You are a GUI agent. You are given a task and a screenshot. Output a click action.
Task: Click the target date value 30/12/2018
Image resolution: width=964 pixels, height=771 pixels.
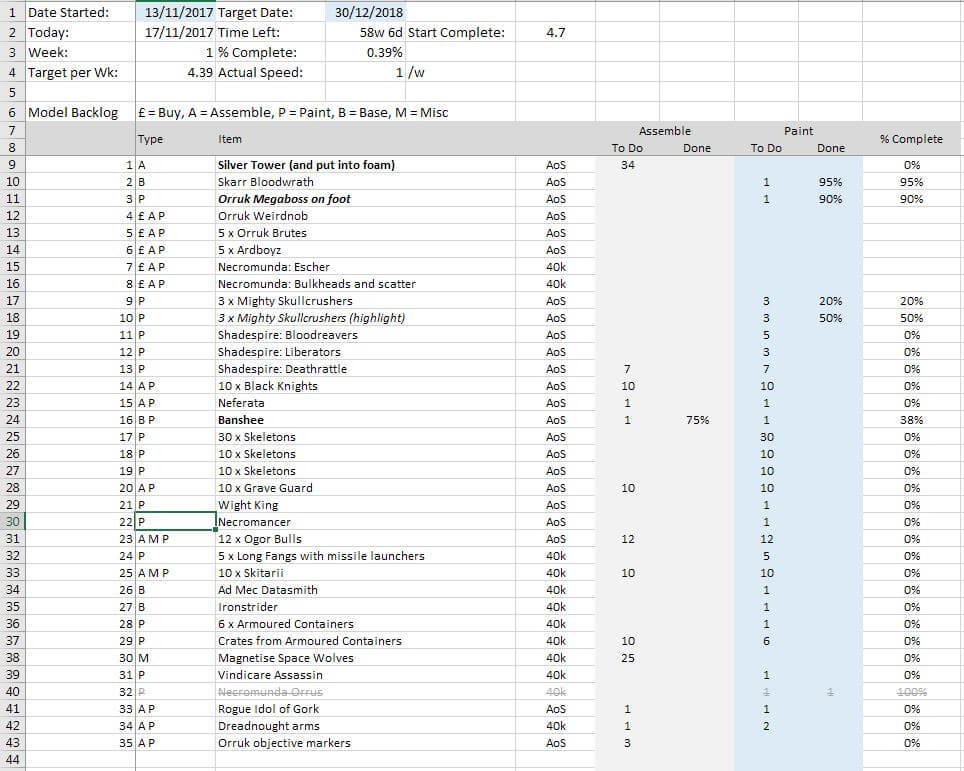(x=365, y=12)
